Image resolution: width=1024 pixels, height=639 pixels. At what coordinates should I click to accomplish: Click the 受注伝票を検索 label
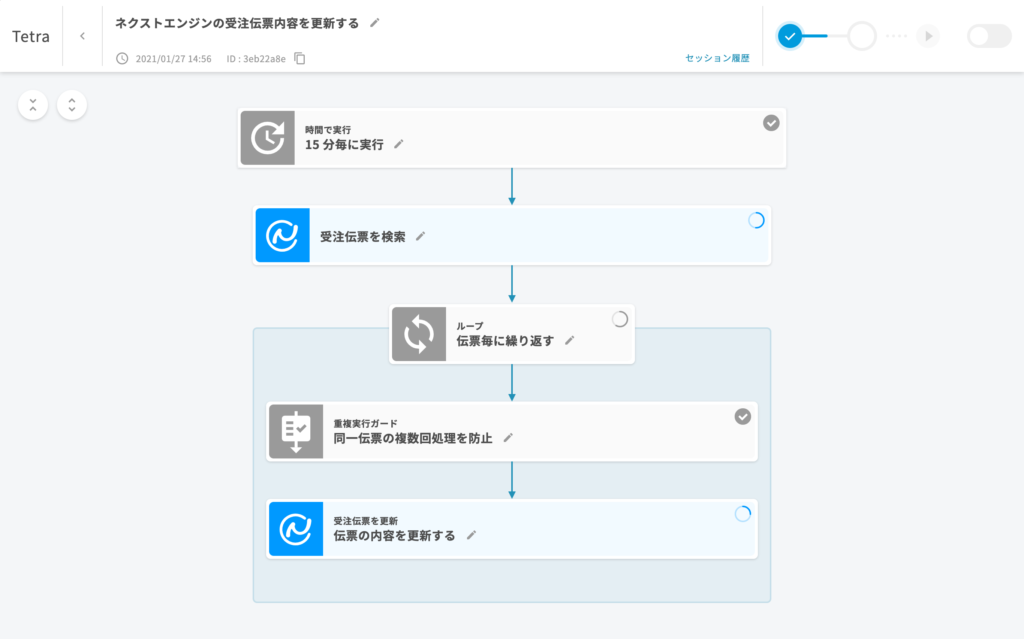(x=362, y=237)
